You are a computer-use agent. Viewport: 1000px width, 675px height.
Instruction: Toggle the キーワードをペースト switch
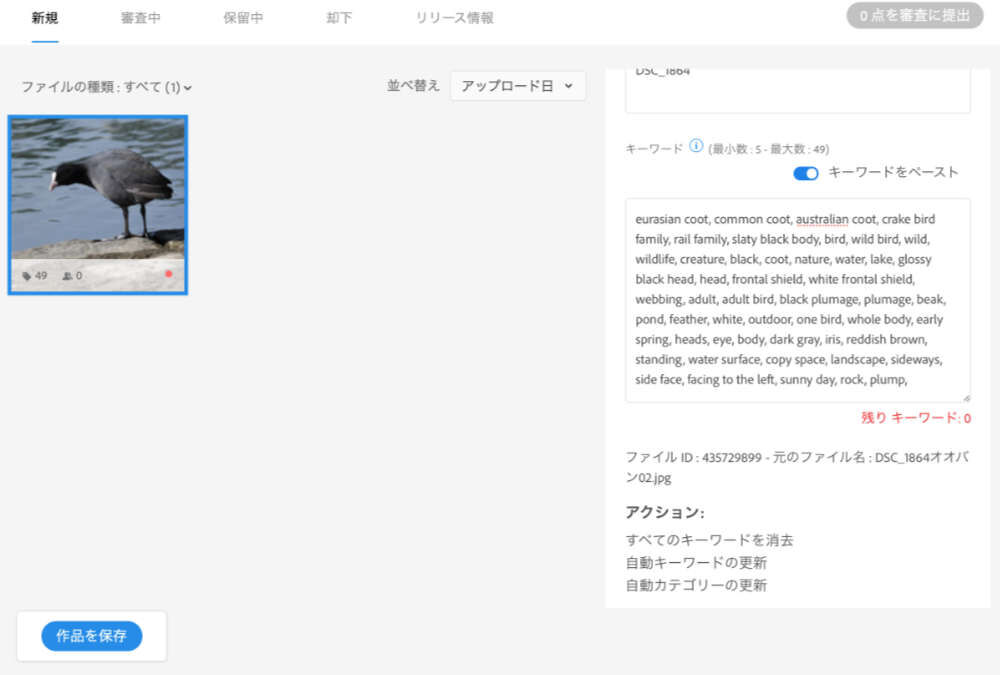805,173
